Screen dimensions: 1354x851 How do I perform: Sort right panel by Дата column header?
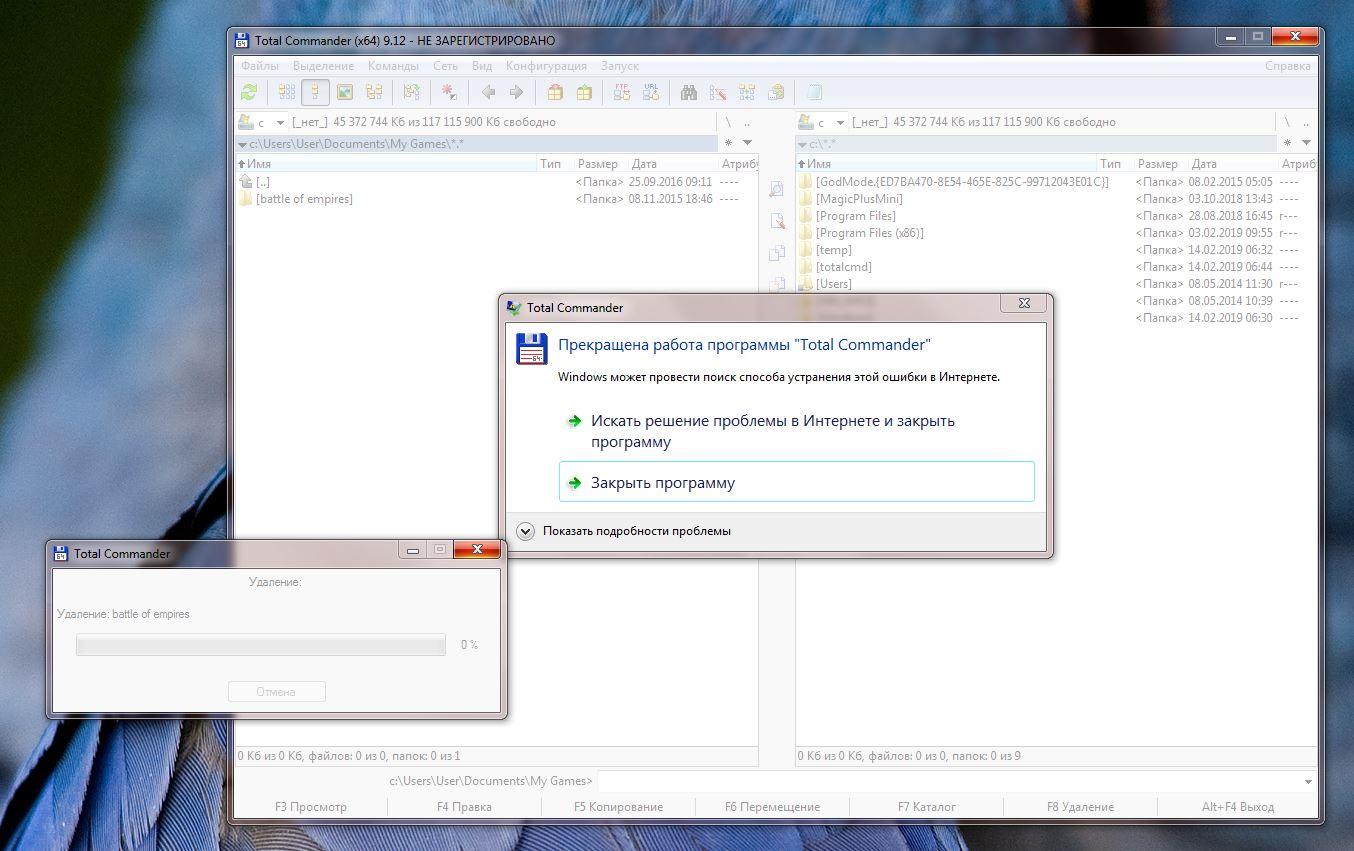coord(1232,164)
